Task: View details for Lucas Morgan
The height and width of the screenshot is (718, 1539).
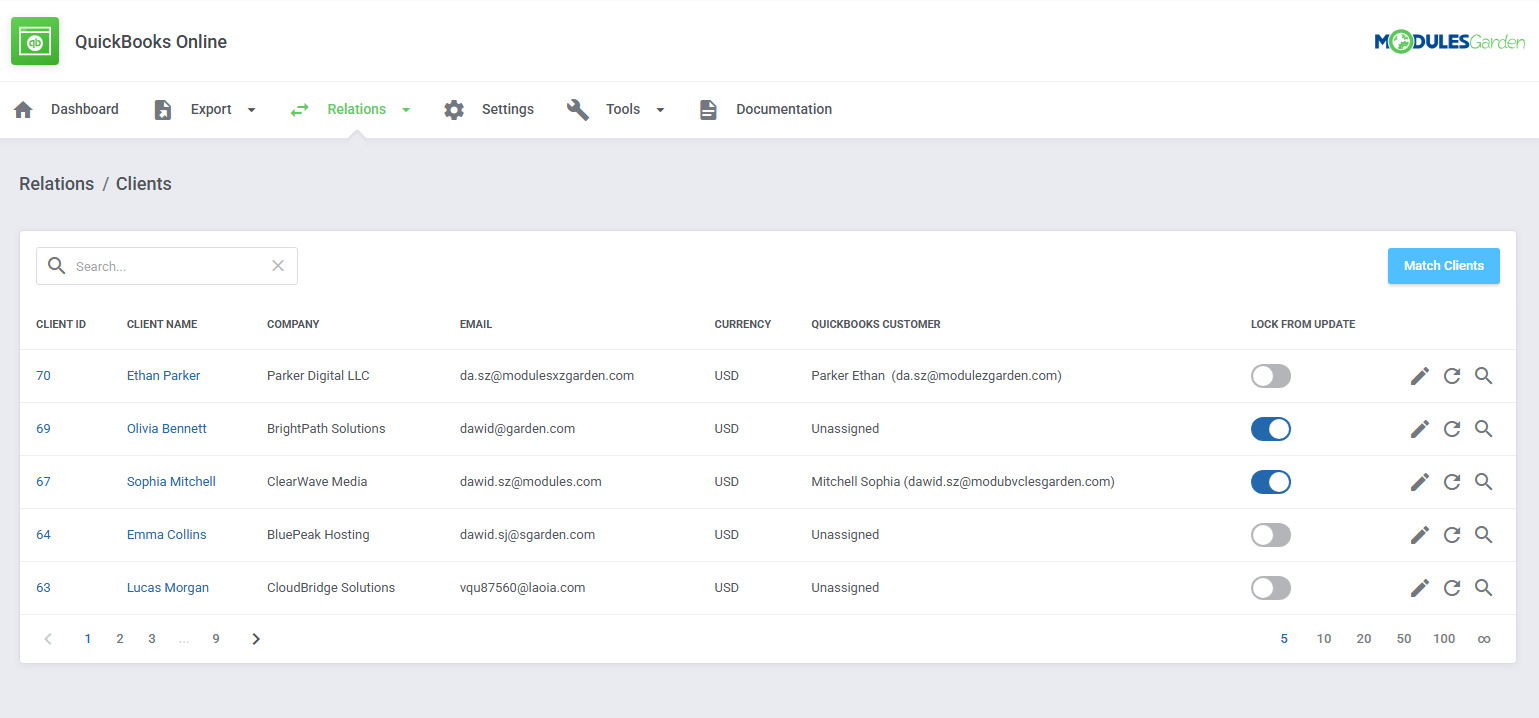Action: pos(1484,588)
